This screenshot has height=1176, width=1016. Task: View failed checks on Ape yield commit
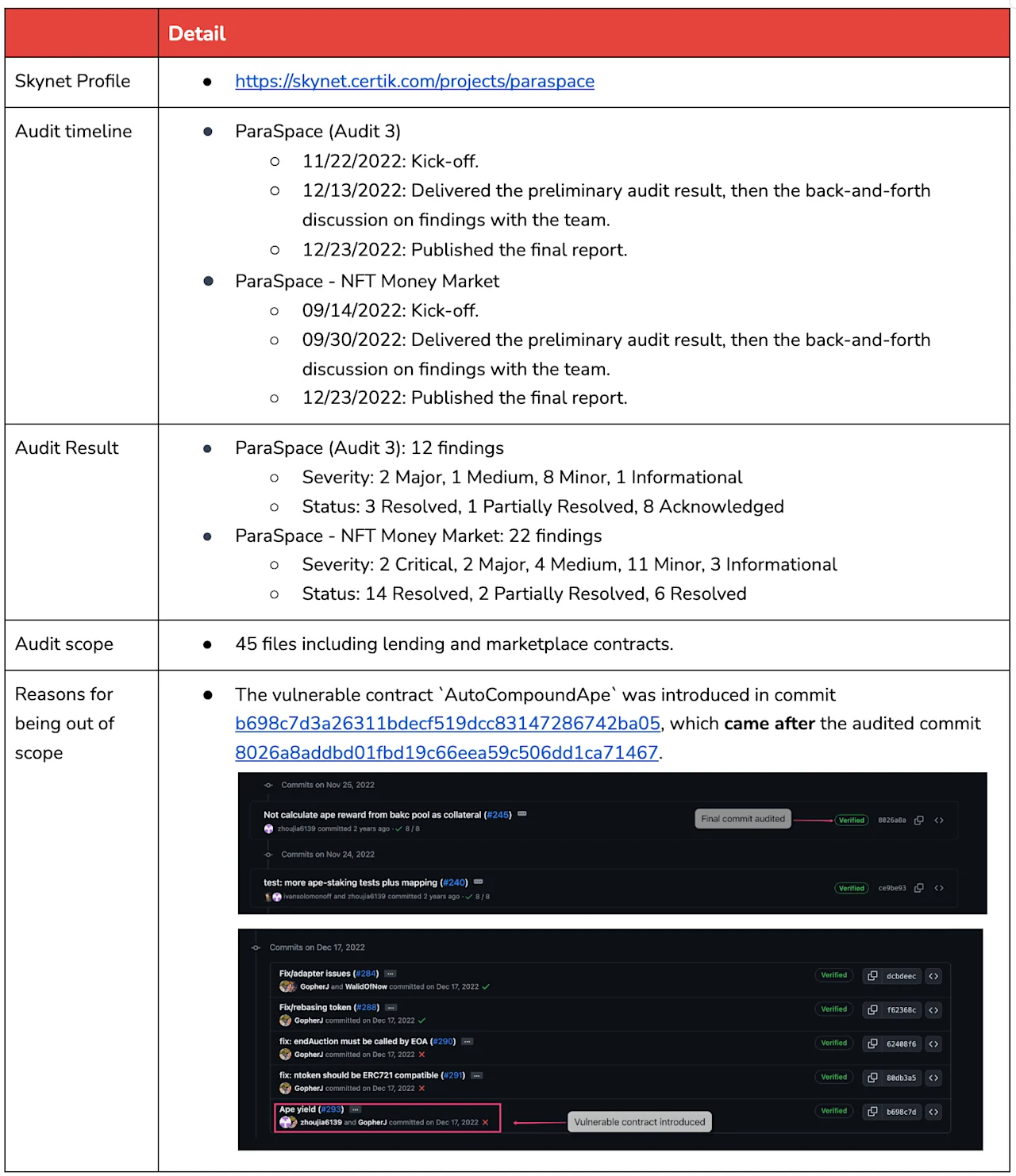click(x=486, y=1122)
